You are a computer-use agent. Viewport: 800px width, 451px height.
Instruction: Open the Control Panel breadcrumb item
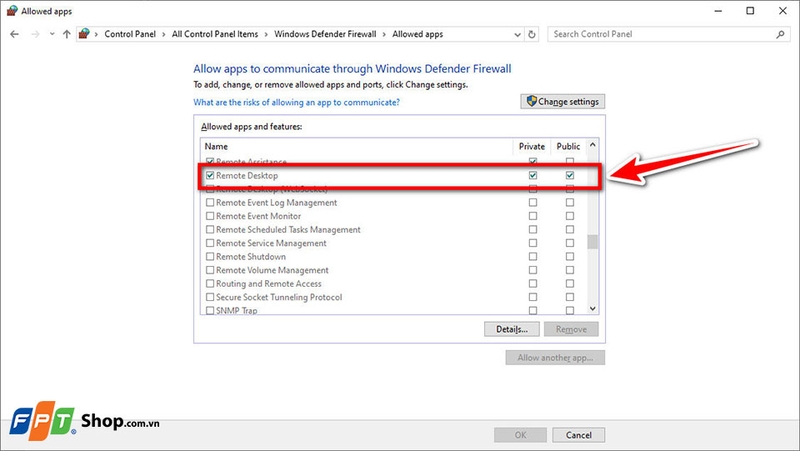click(x=129, y=34)
